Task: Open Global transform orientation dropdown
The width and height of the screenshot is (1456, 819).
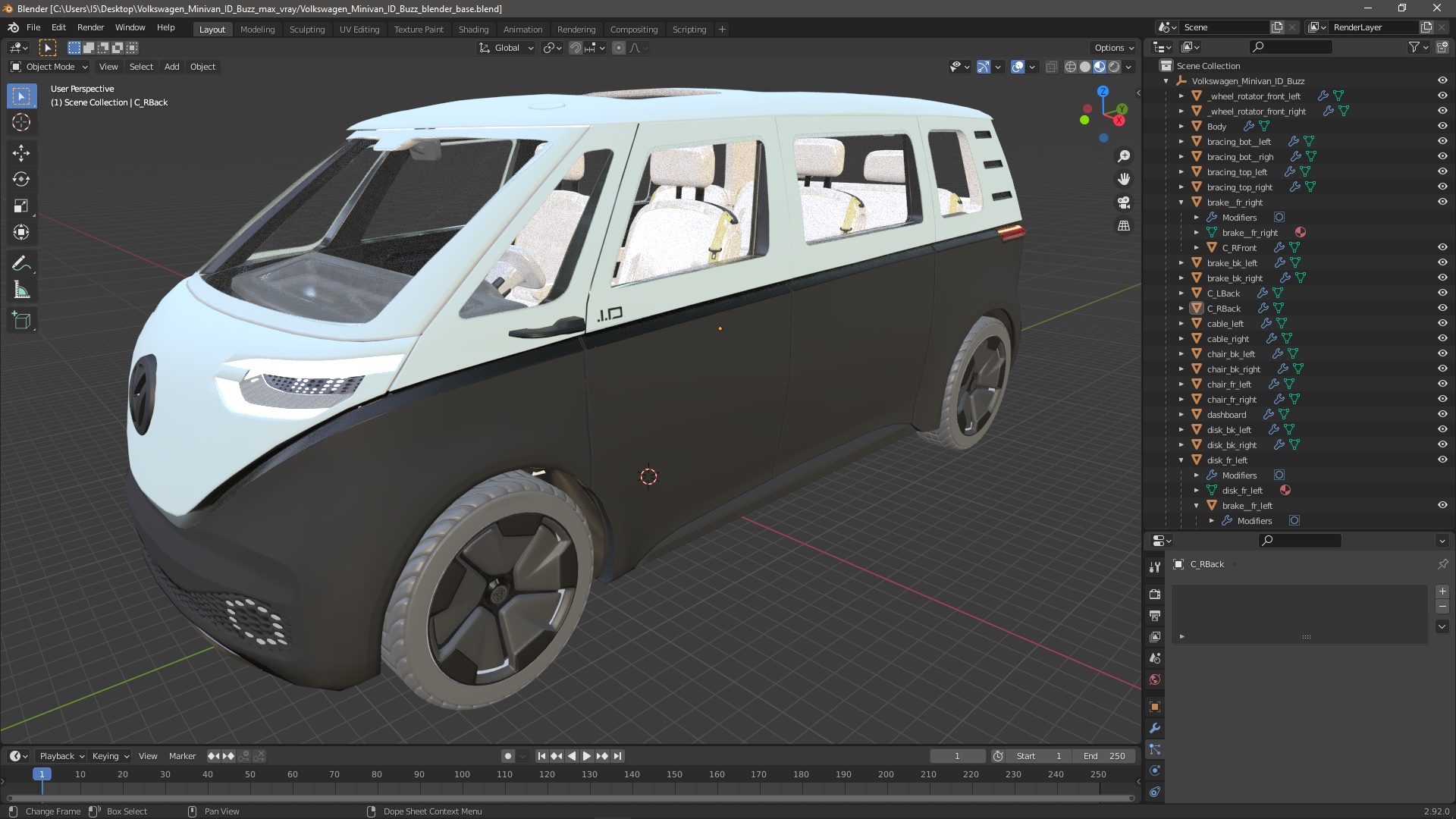Action: pyautogui.click(x=507, y=48)
